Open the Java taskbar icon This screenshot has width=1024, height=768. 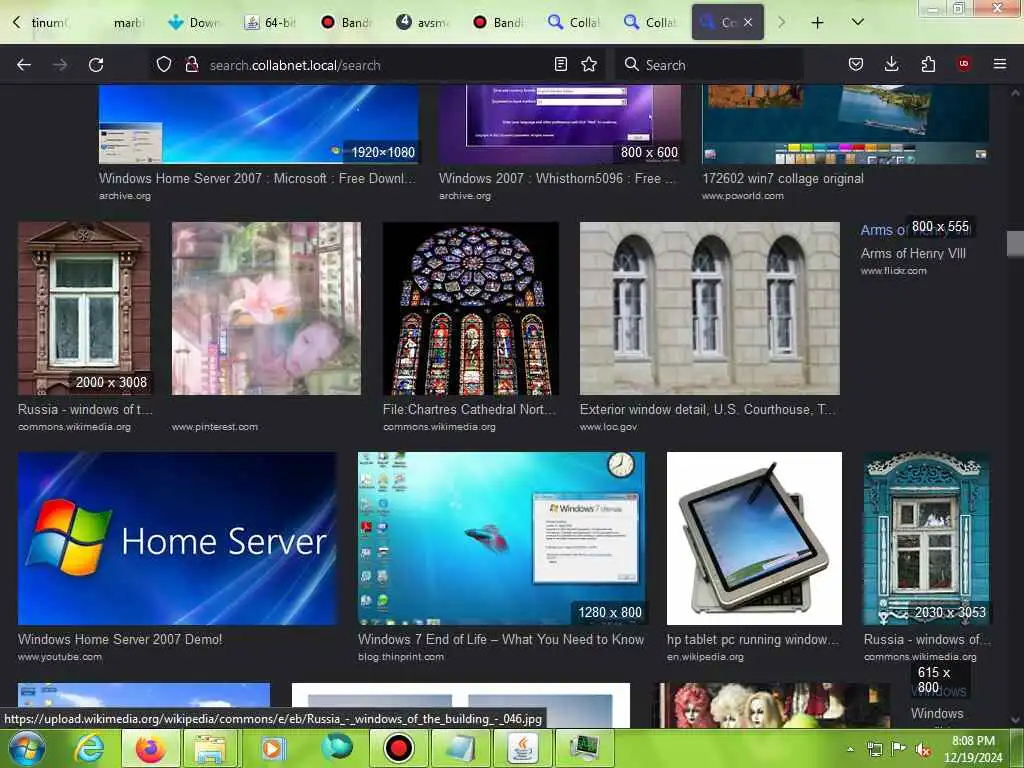pyautogui.click(x=522, y=748)
